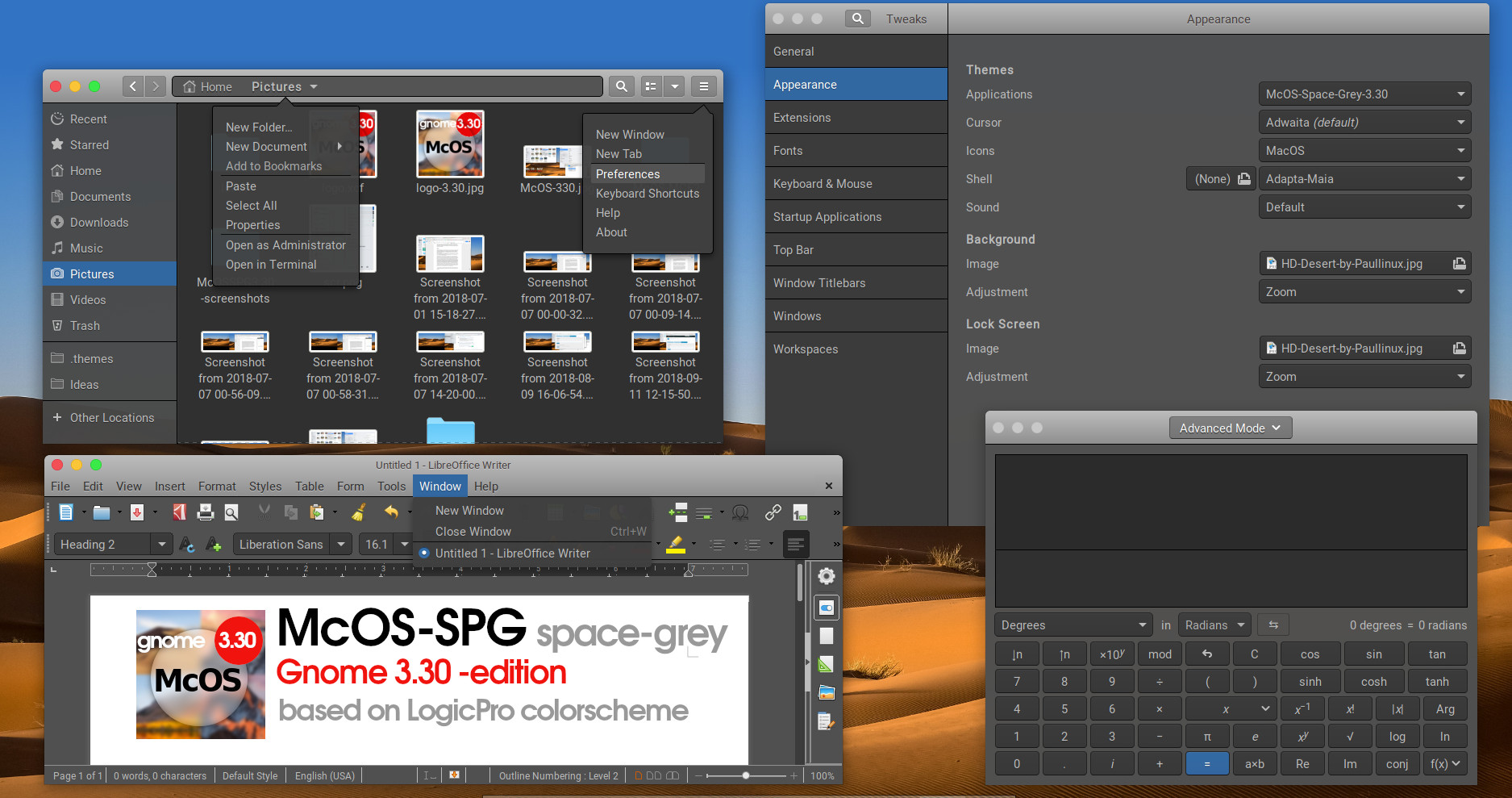1512x798 pixels.
Task: Open the Sound theme dropdown
Action: 1364,207
